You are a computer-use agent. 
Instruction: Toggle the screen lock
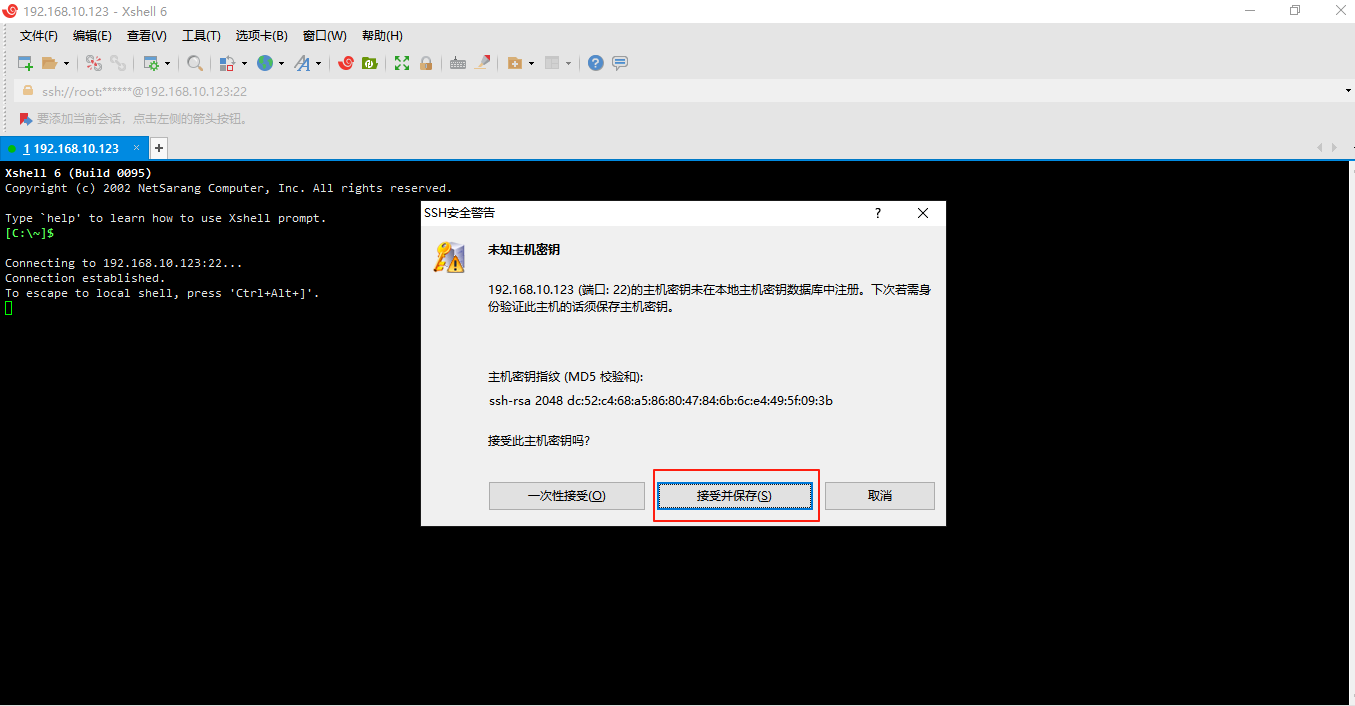point(427,63)
